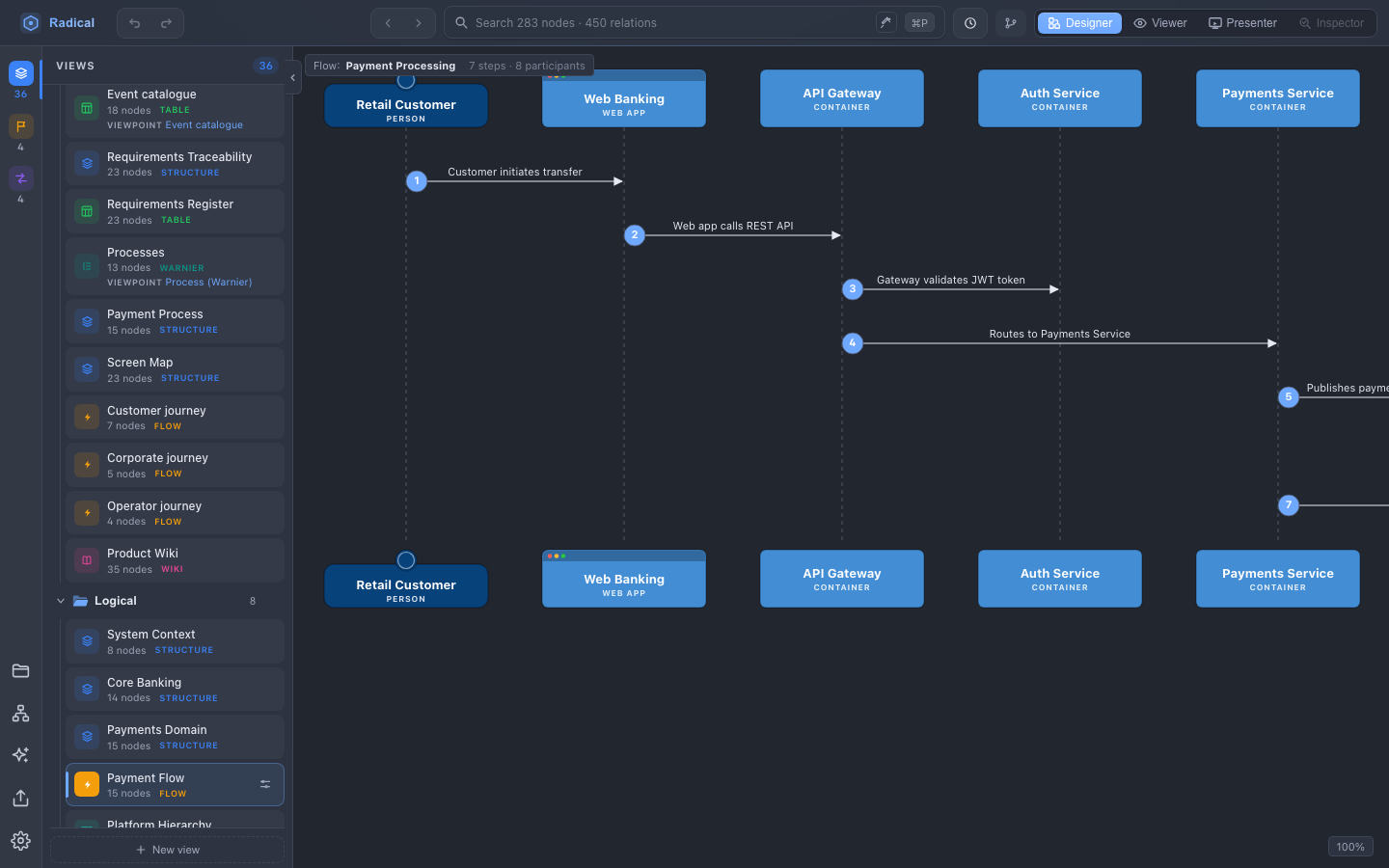Viewport: 1389px width, 868px height.
Task: Select step 1 marker in flow
Action: point(417,181)
